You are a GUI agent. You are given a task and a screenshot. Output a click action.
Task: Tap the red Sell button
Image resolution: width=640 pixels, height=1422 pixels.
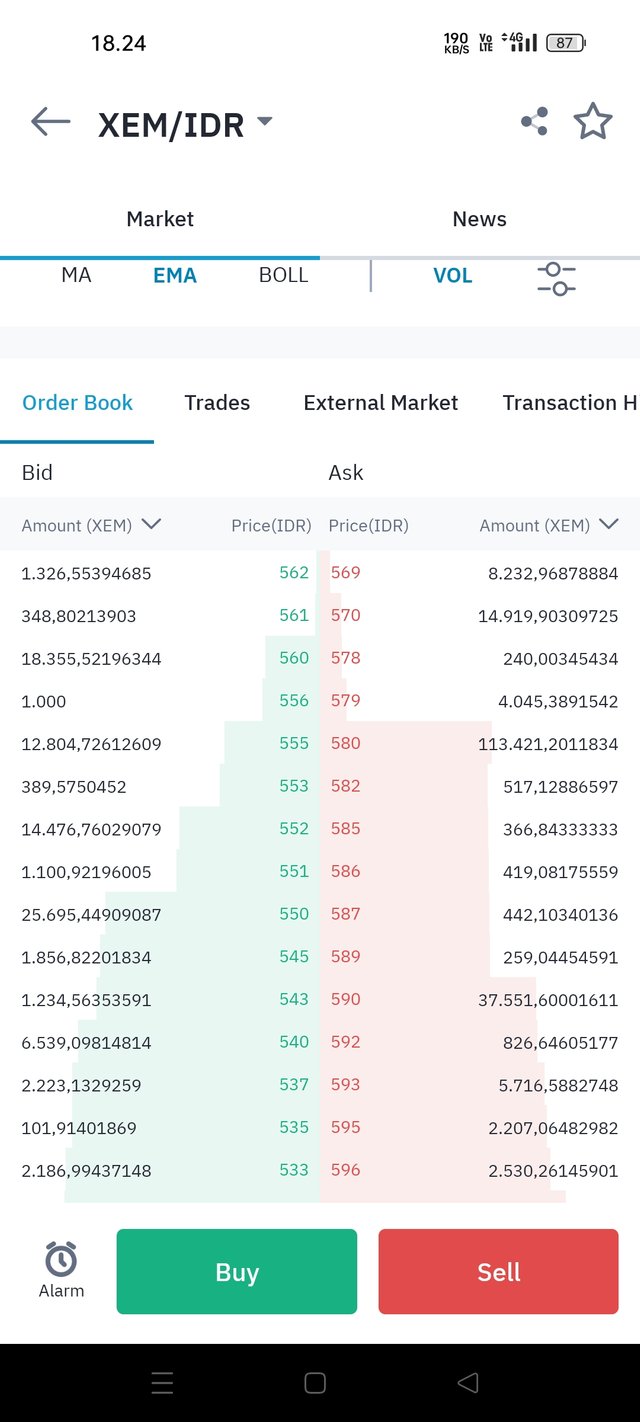tap(498, 1272)
